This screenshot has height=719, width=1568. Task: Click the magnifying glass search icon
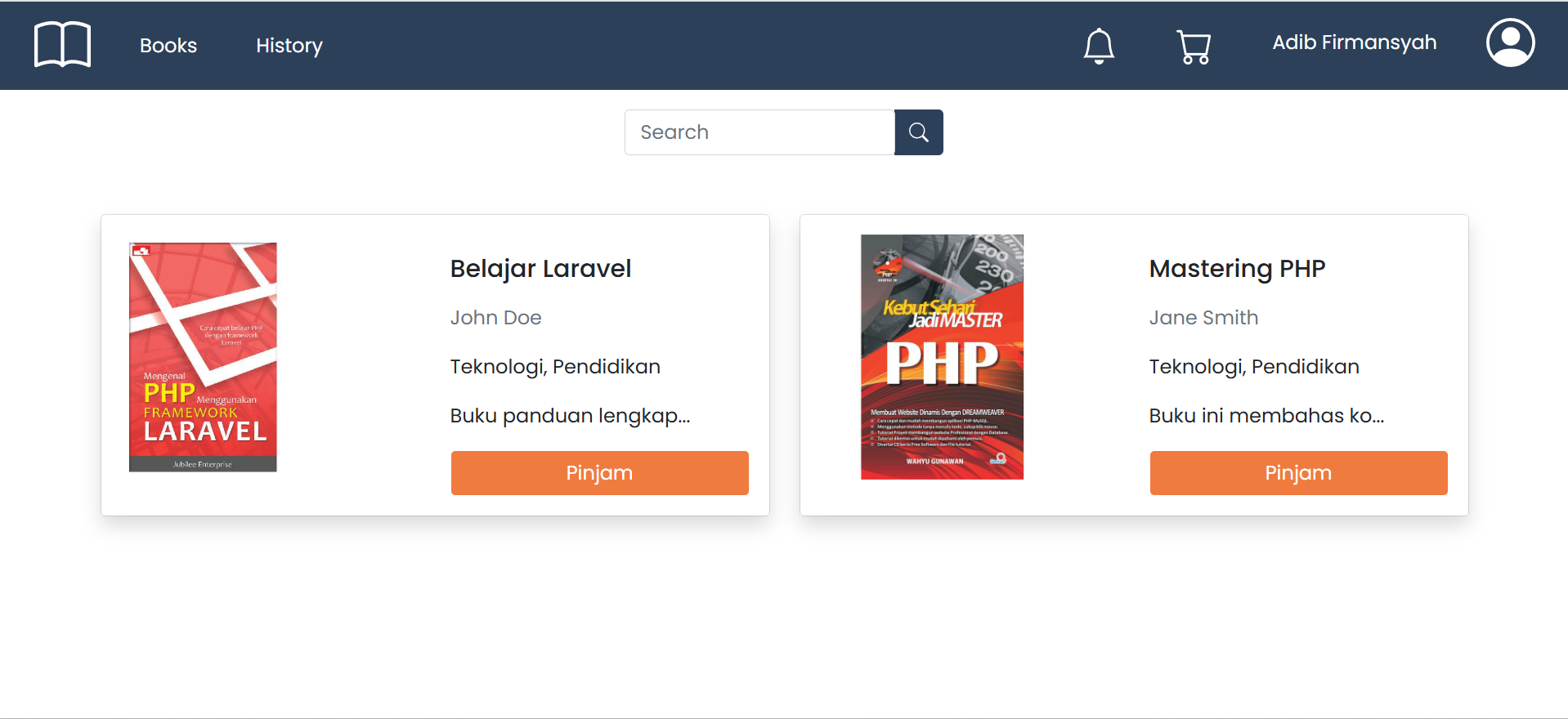[x=918, y=132]
